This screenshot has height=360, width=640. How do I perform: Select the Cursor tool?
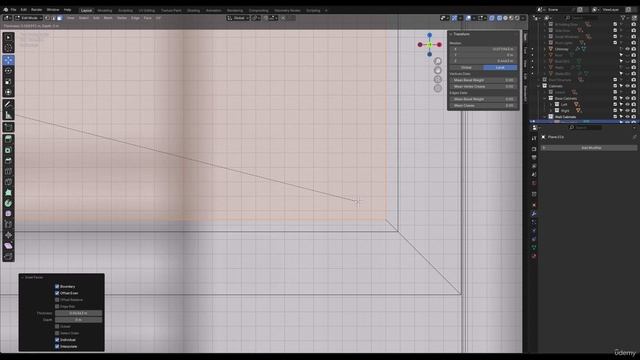pos(8,48)
